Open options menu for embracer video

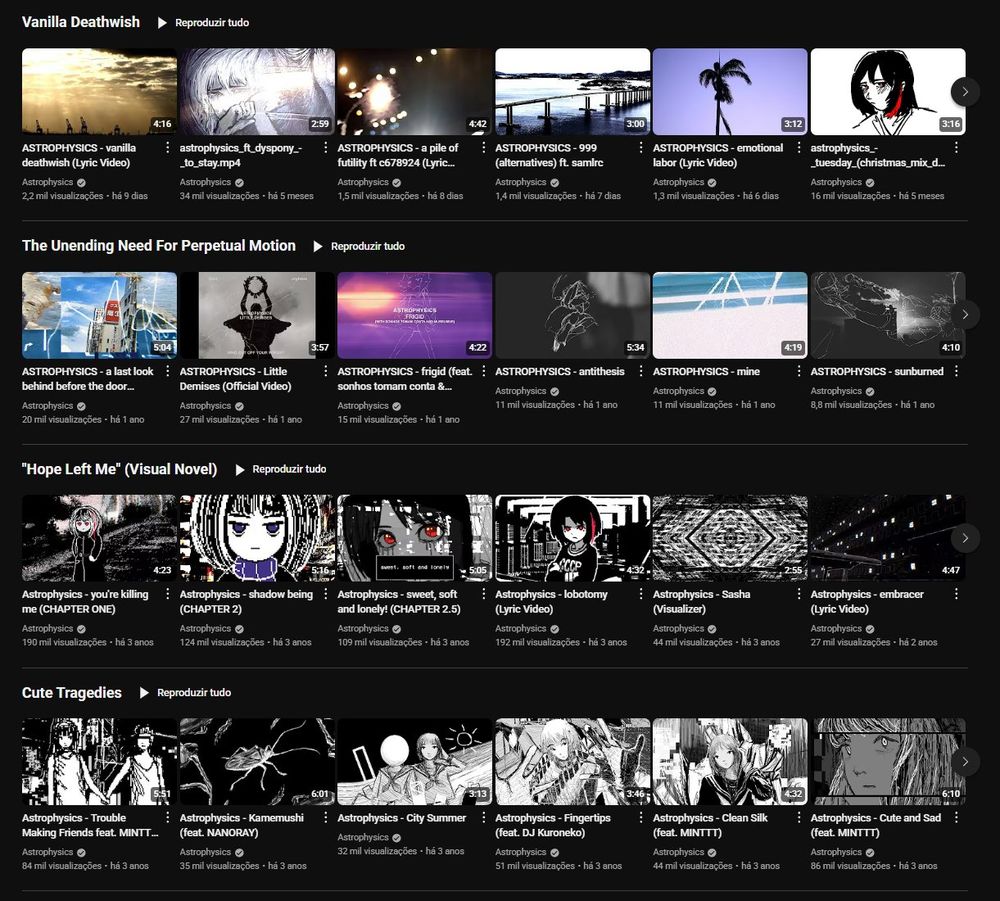click(x=956, y=594)
